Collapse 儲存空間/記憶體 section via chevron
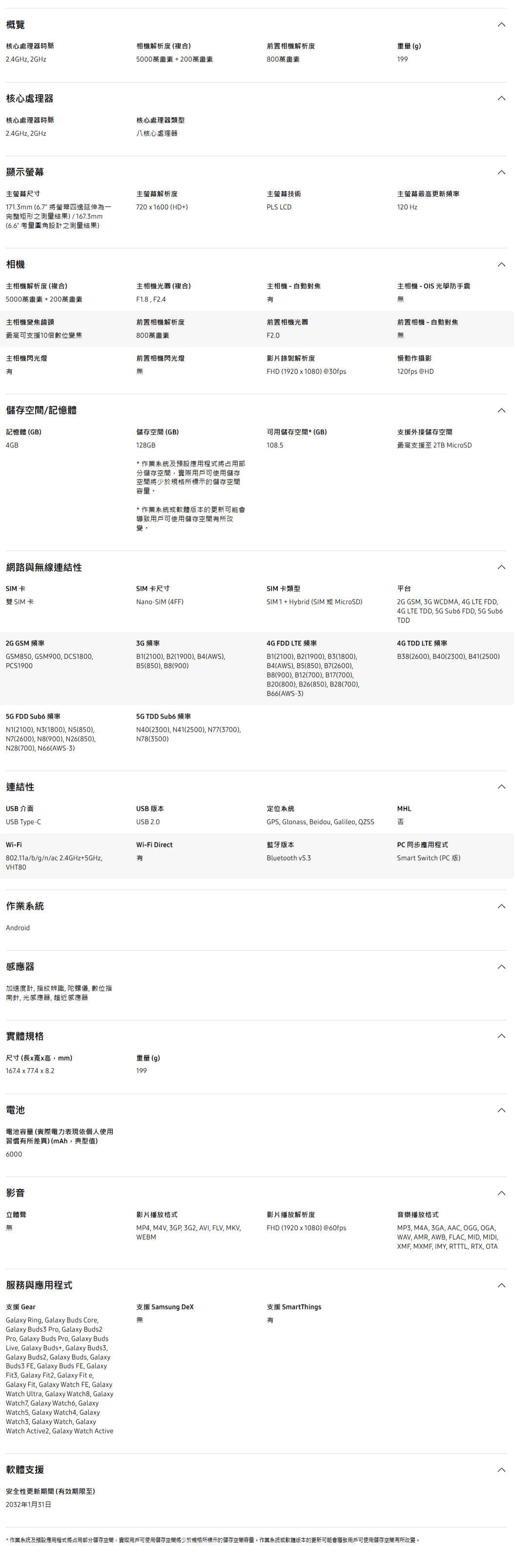 click(x=501, y=411)
